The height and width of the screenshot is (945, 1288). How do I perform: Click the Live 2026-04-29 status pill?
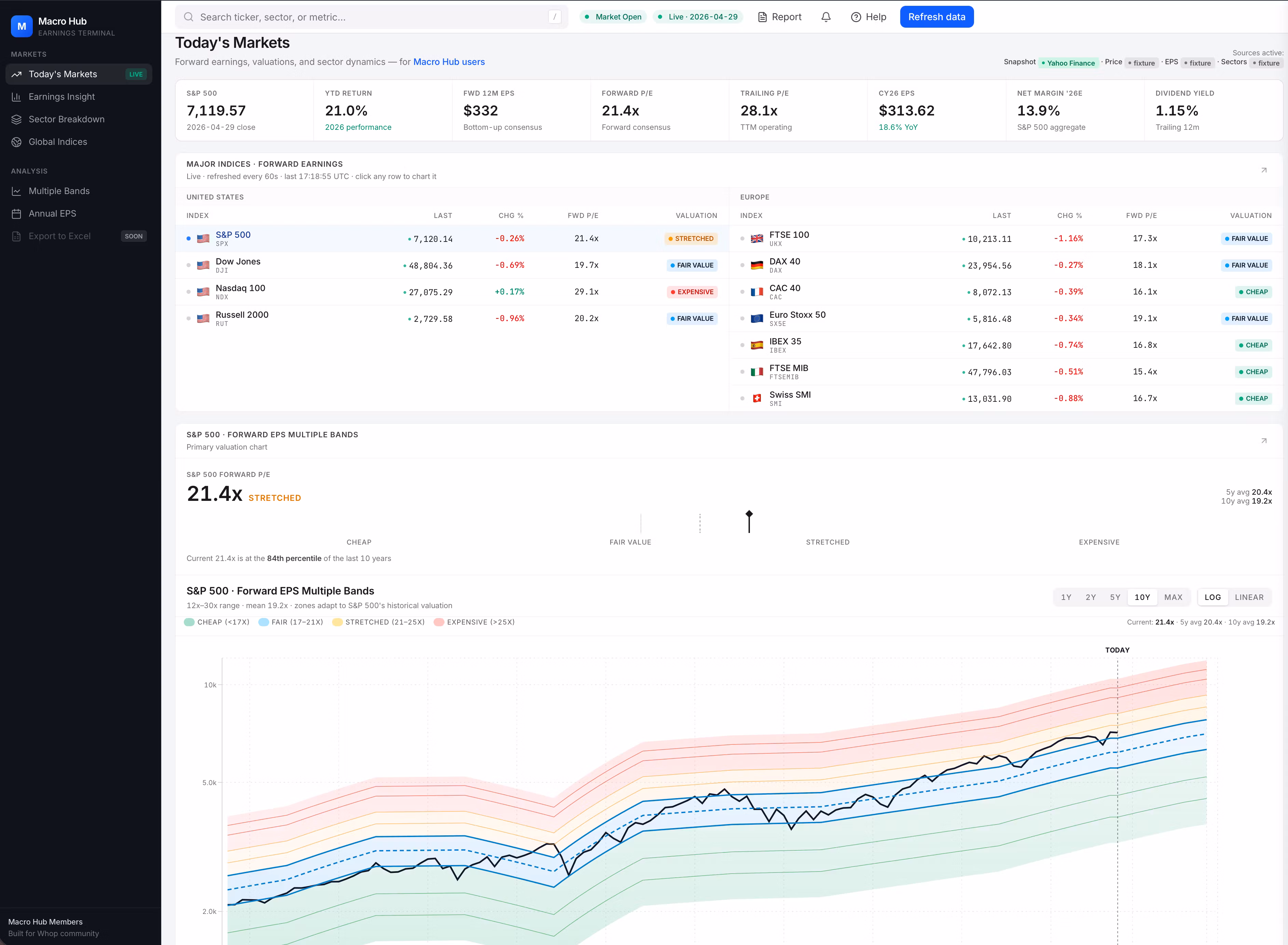(x=698, y=17)
